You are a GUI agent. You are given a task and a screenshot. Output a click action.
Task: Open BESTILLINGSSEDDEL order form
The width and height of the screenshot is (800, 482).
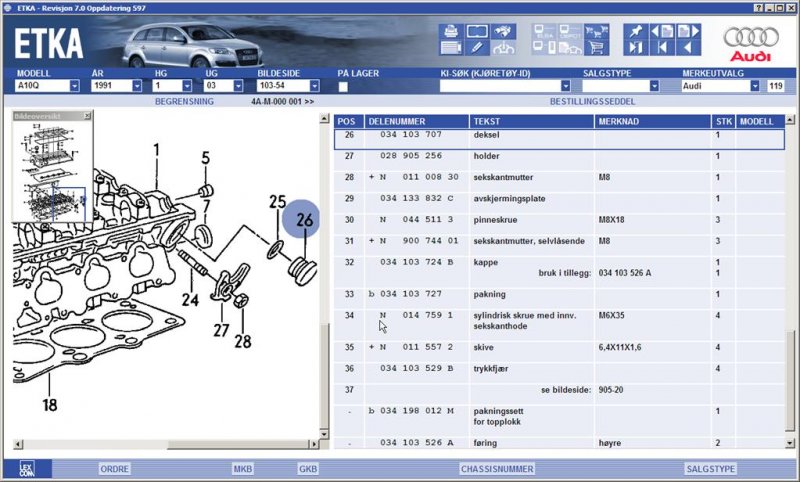coord(592,102)
